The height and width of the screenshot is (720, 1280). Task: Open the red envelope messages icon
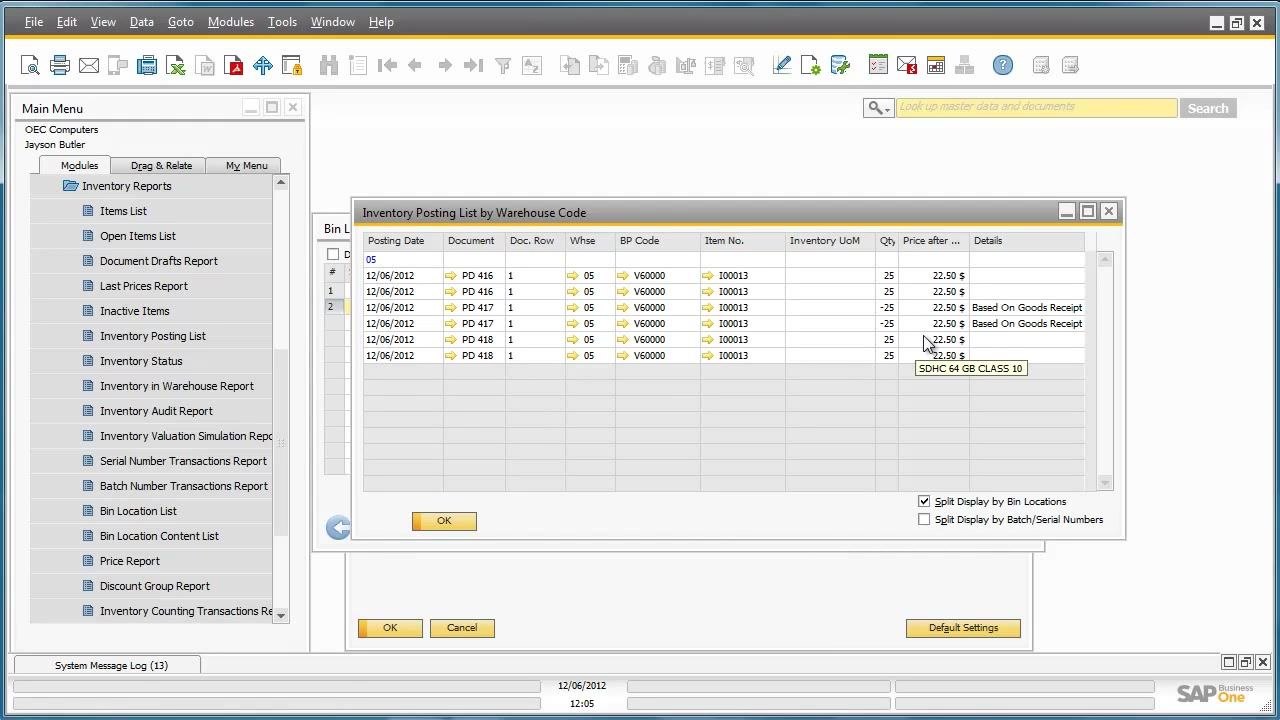click(907, 66)
